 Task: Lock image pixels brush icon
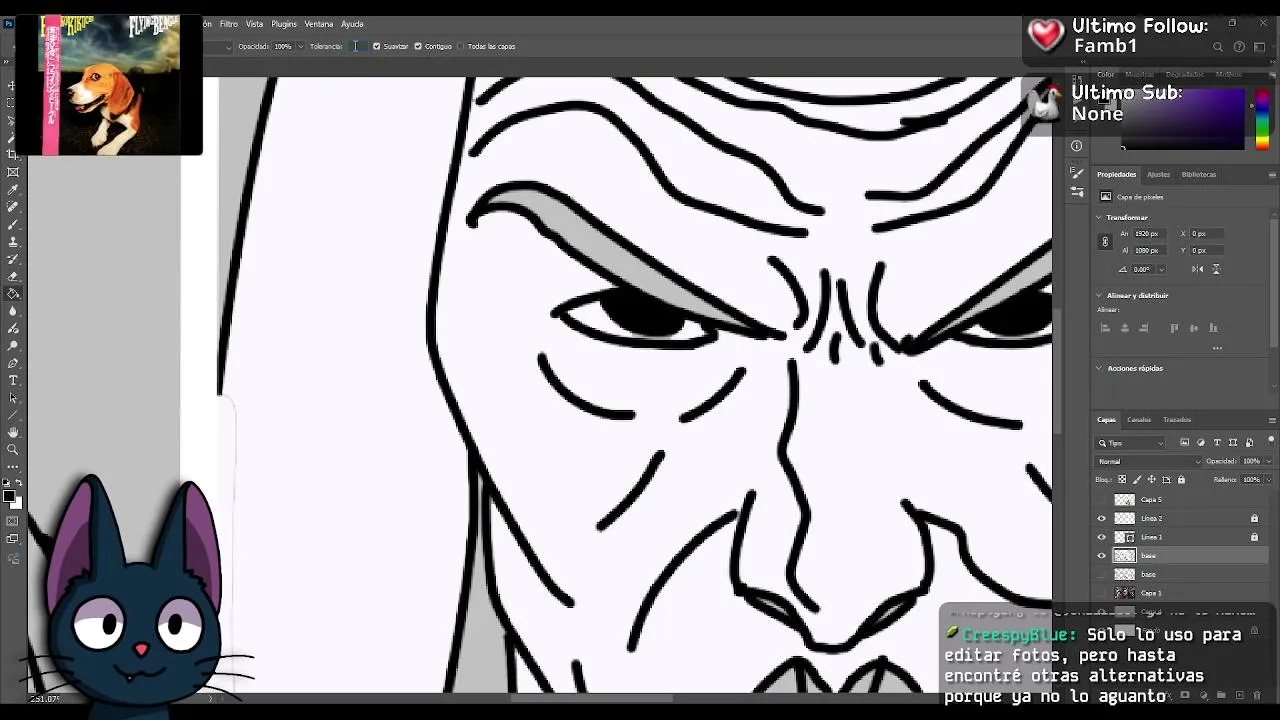[1137, 480]
